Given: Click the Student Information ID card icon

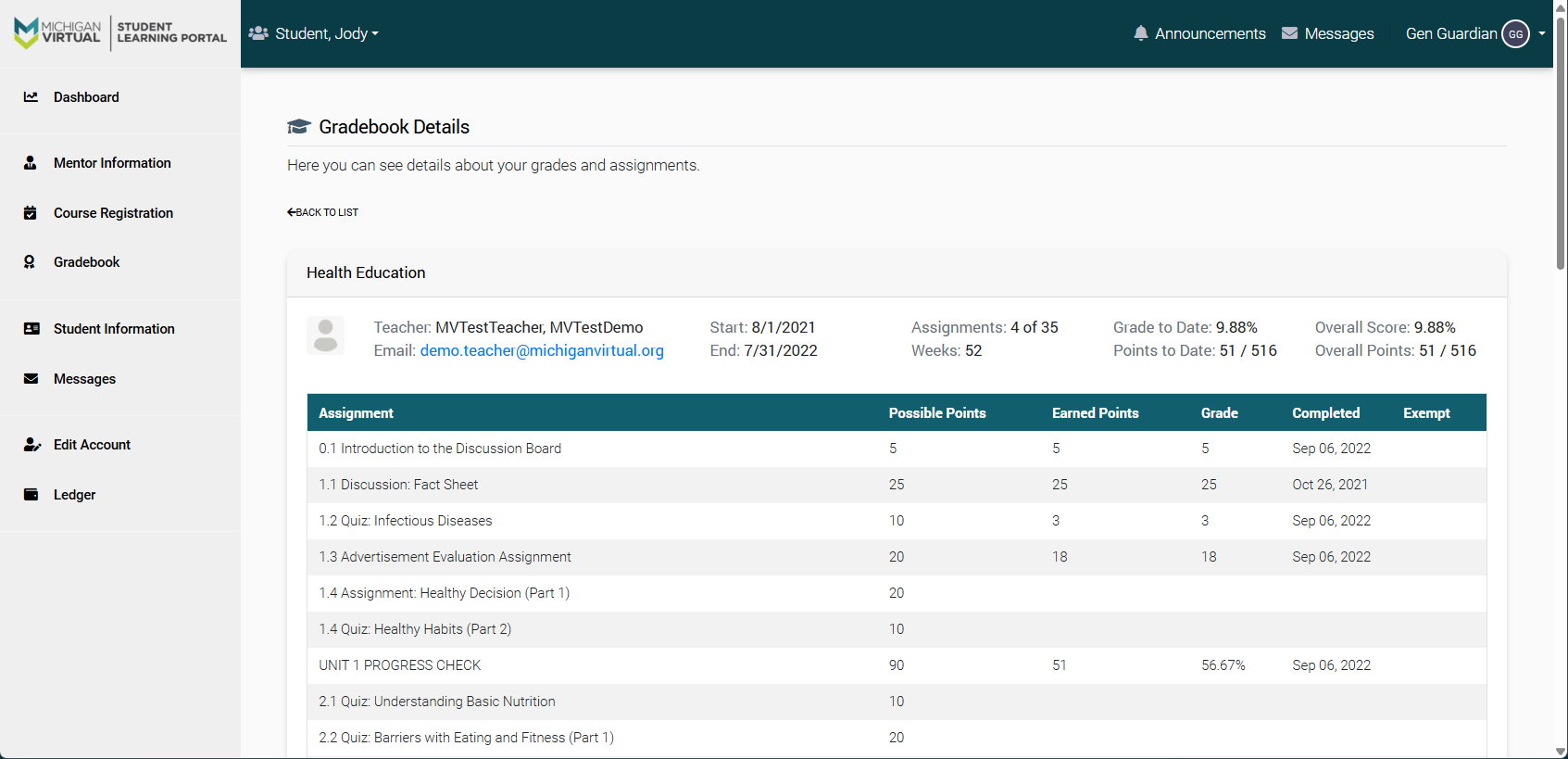Looking at the screenshot, I should pyautogui.click(x=31, y=329).
